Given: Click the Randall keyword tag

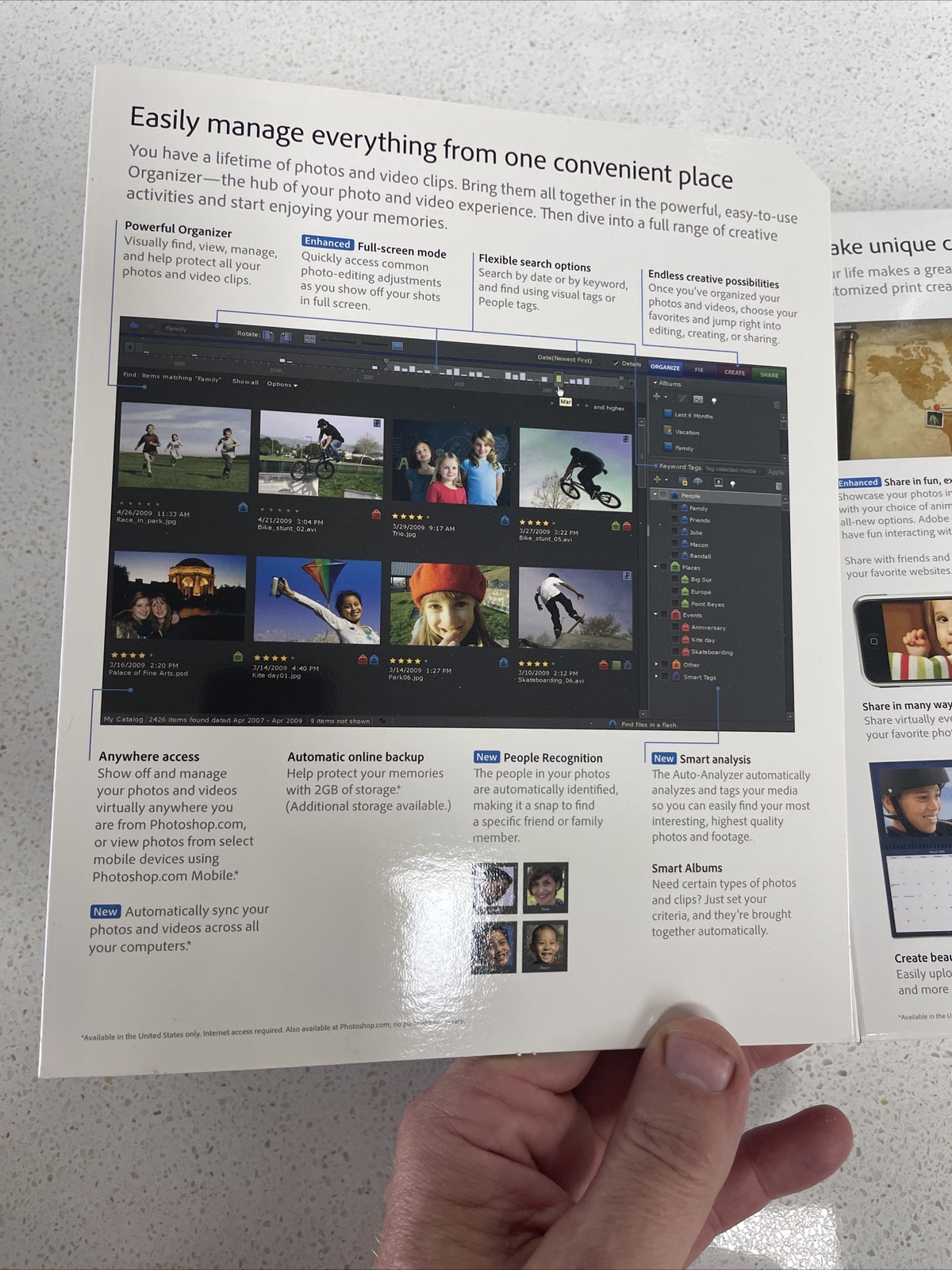Looking at the screenshot, I should 700,556.
